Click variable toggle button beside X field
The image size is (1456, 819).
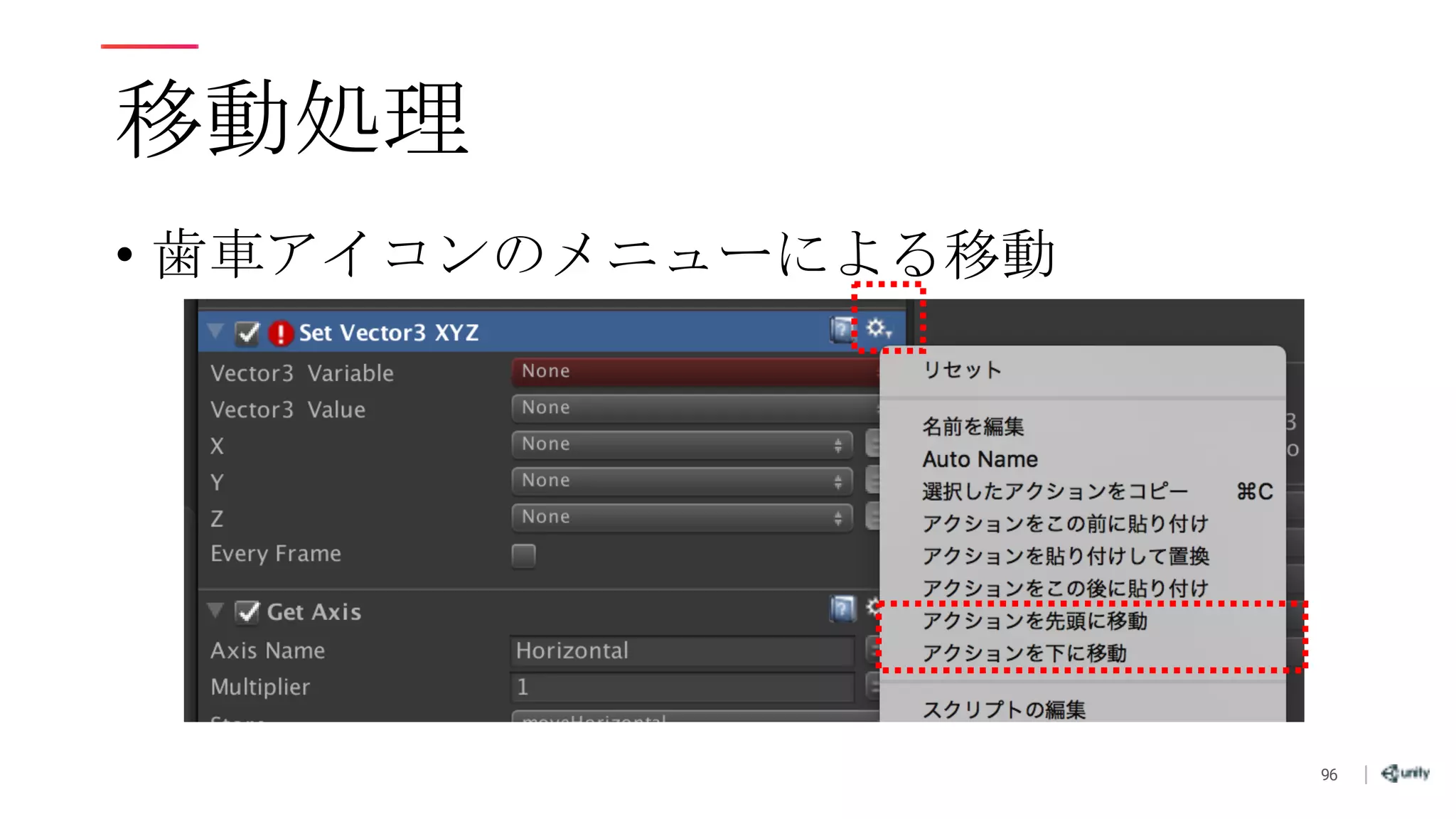pos(872,444)
